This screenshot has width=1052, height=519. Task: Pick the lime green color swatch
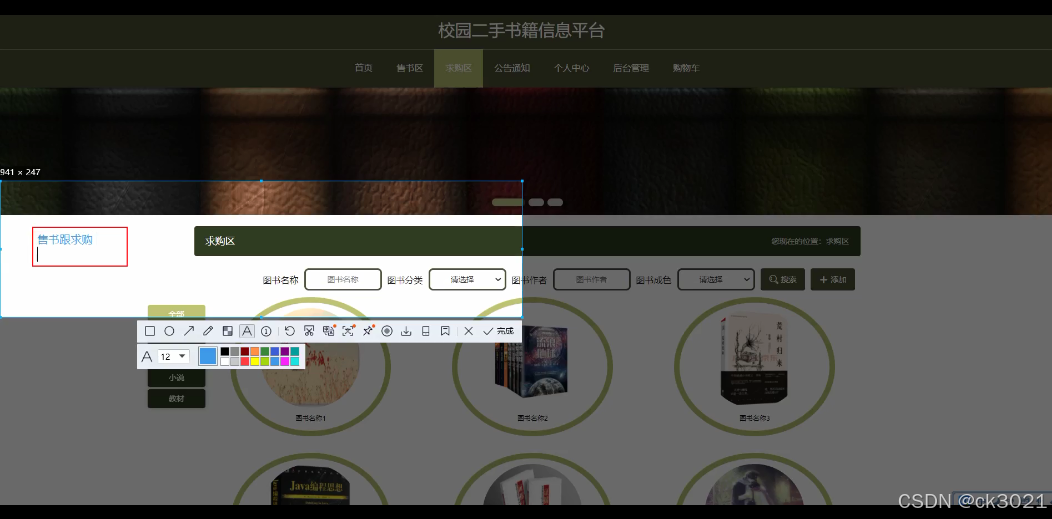pyautogui.click(x=265, y=361)
